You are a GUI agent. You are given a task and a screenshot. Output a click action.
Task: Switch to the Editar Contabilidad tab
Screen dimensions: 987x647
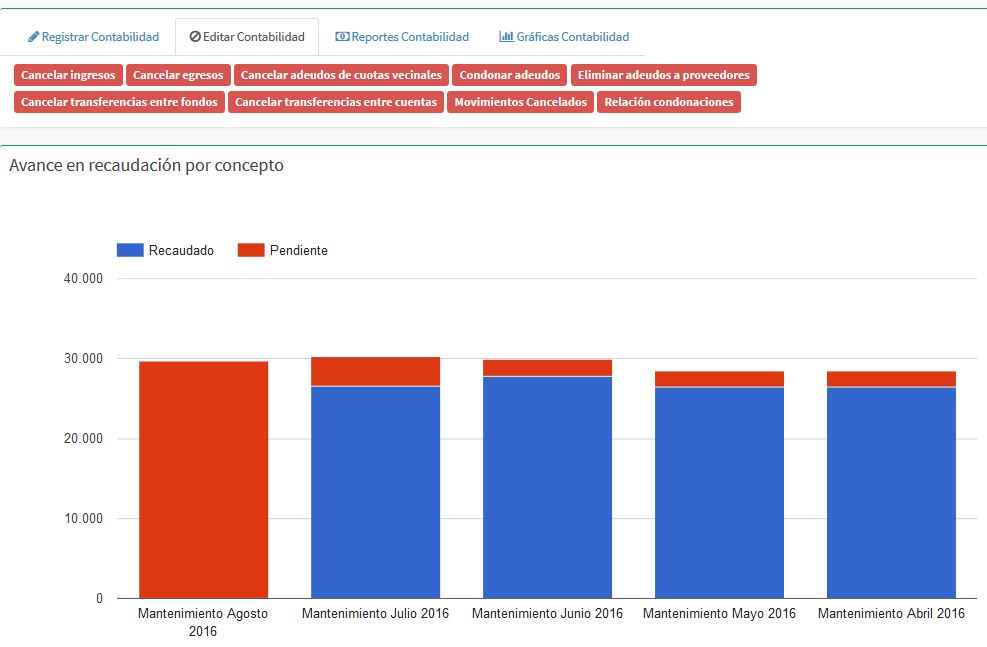[247, 37]
